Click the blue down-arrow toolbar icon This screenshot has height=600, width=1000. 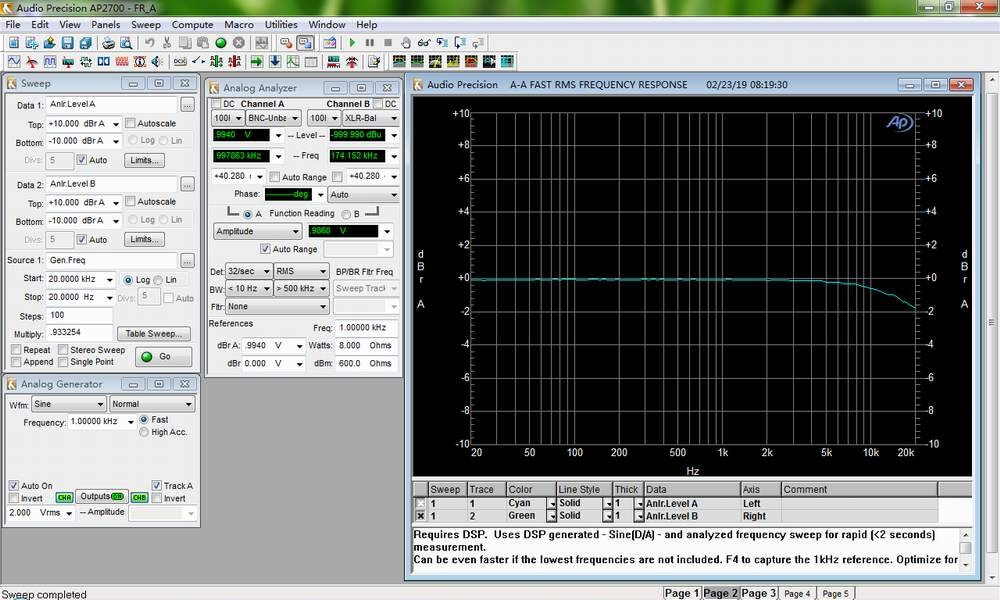275,62
